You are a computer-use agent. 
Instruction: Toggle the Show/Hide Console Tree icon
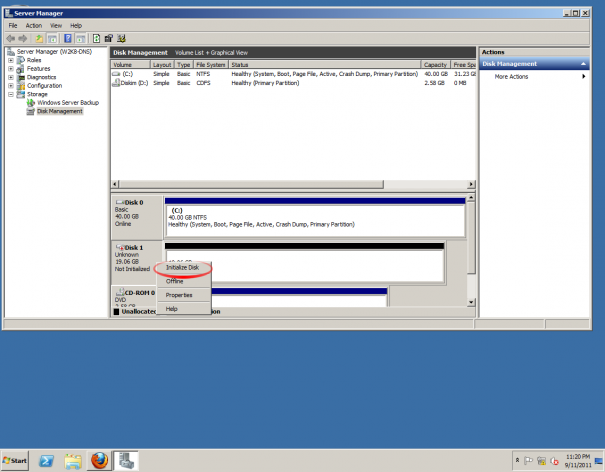pyautogui.click(x=52, y=38)
